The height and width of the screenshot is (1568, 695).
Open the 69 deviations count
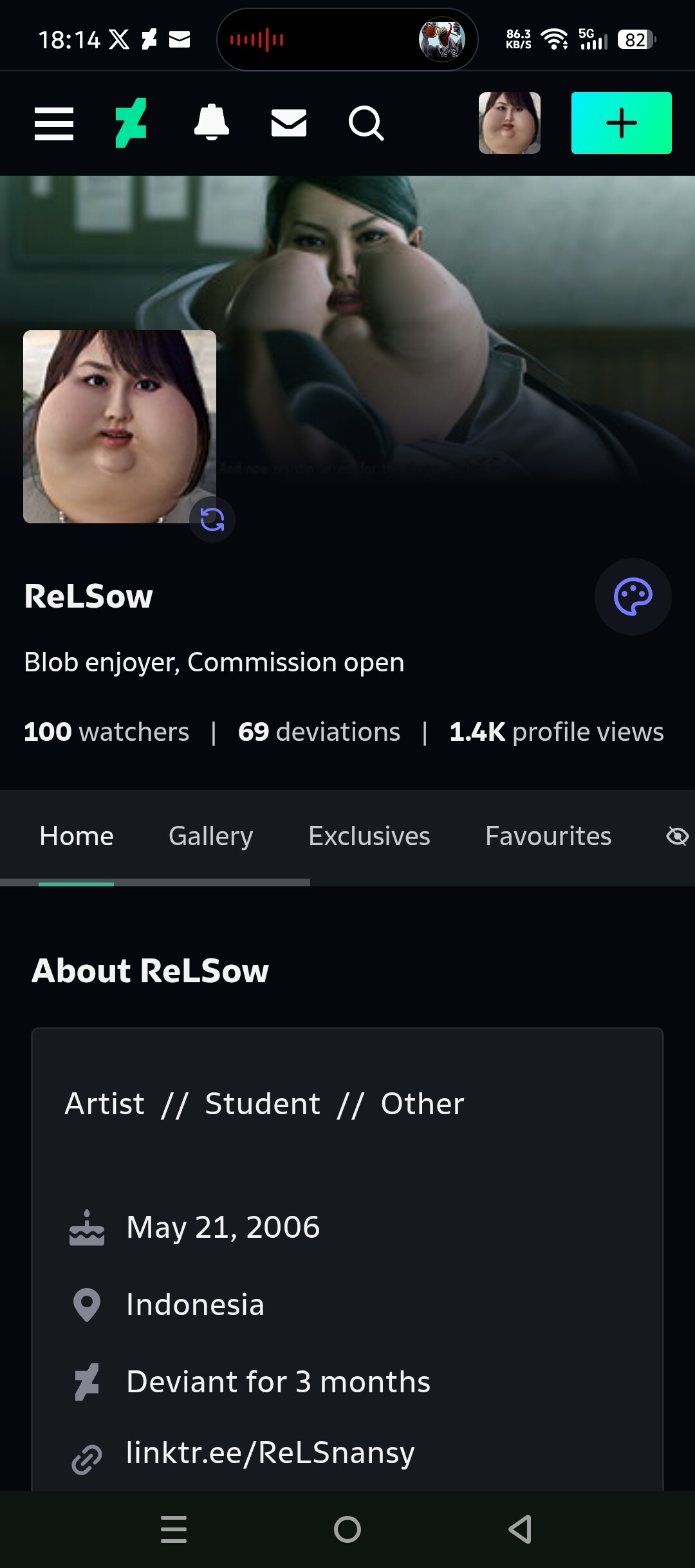coord(319,732)
